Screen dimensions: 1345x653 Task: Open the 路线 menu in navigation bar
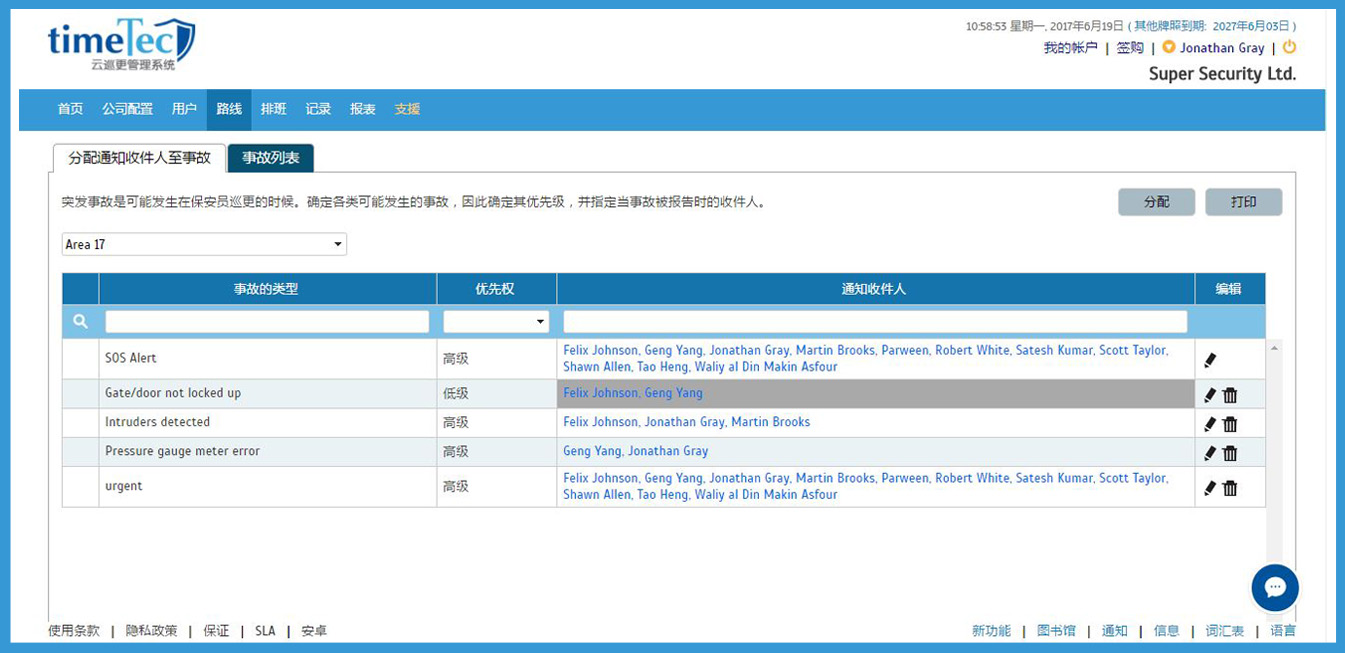tap(229, 109)
